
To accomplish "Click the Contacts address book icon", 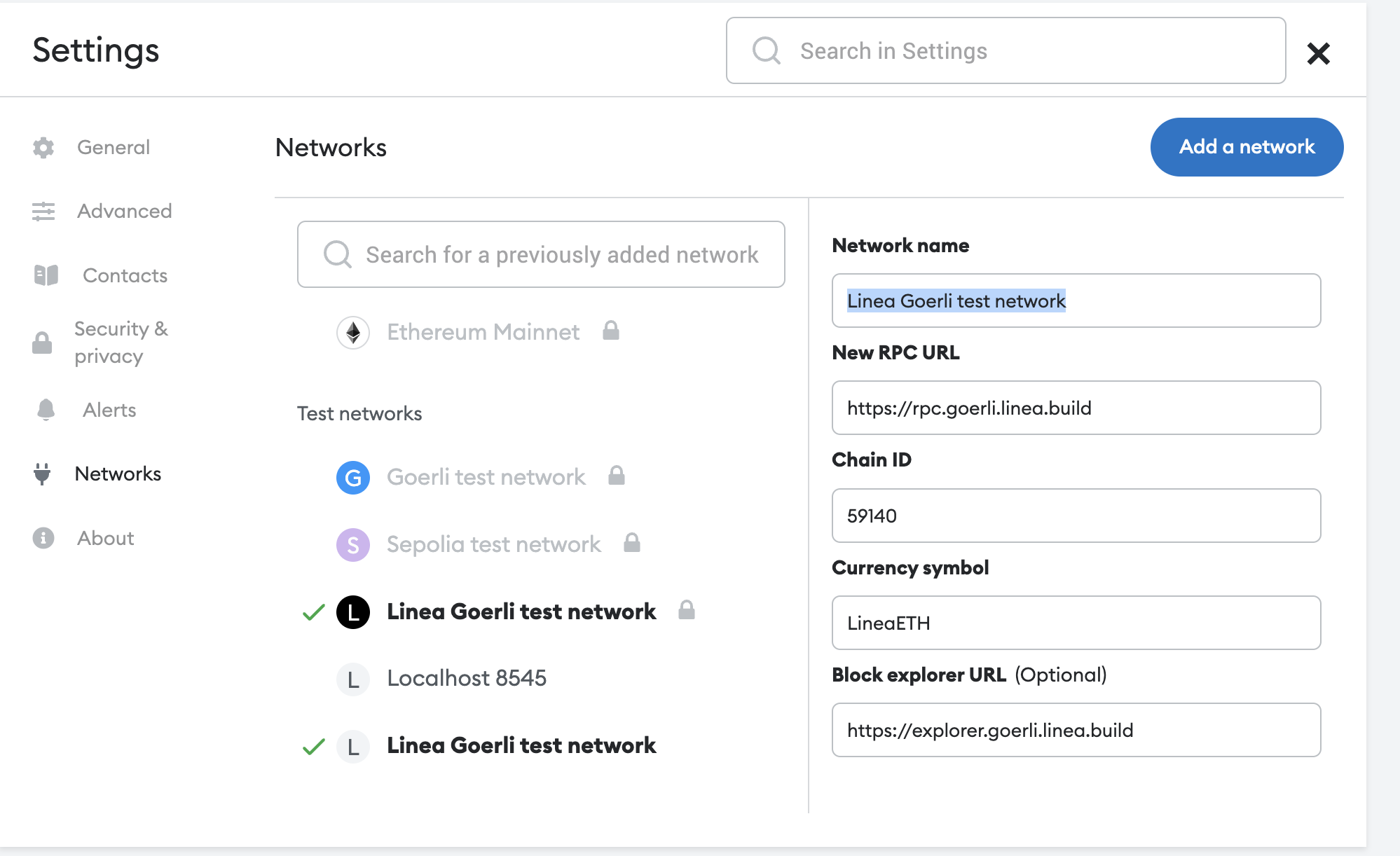I will [43, 275].
